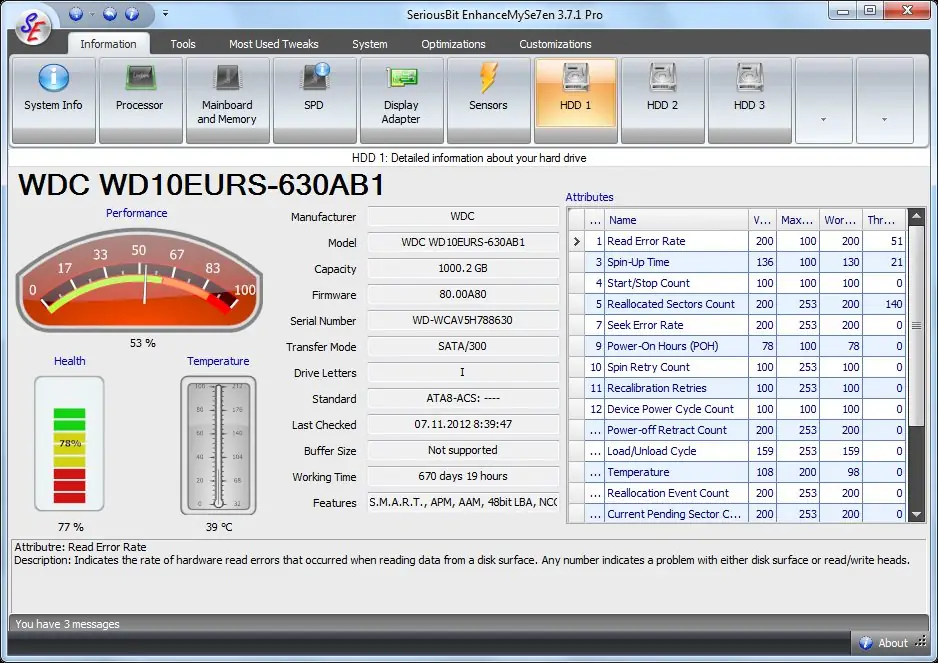The width and height of the screenshot is (938, 663).
Task: Click the attributes scrollbar down arrow
Action: pyautogui.click(x=916, y=514)
